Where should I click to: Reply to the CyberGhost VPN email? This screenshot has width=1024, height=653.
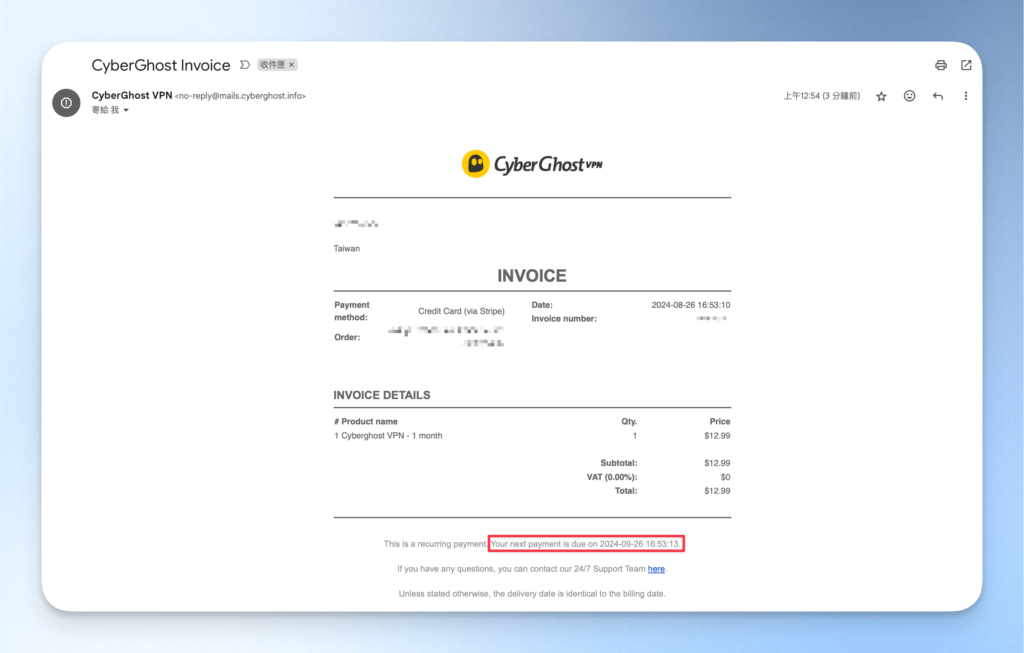pos(938,96)
